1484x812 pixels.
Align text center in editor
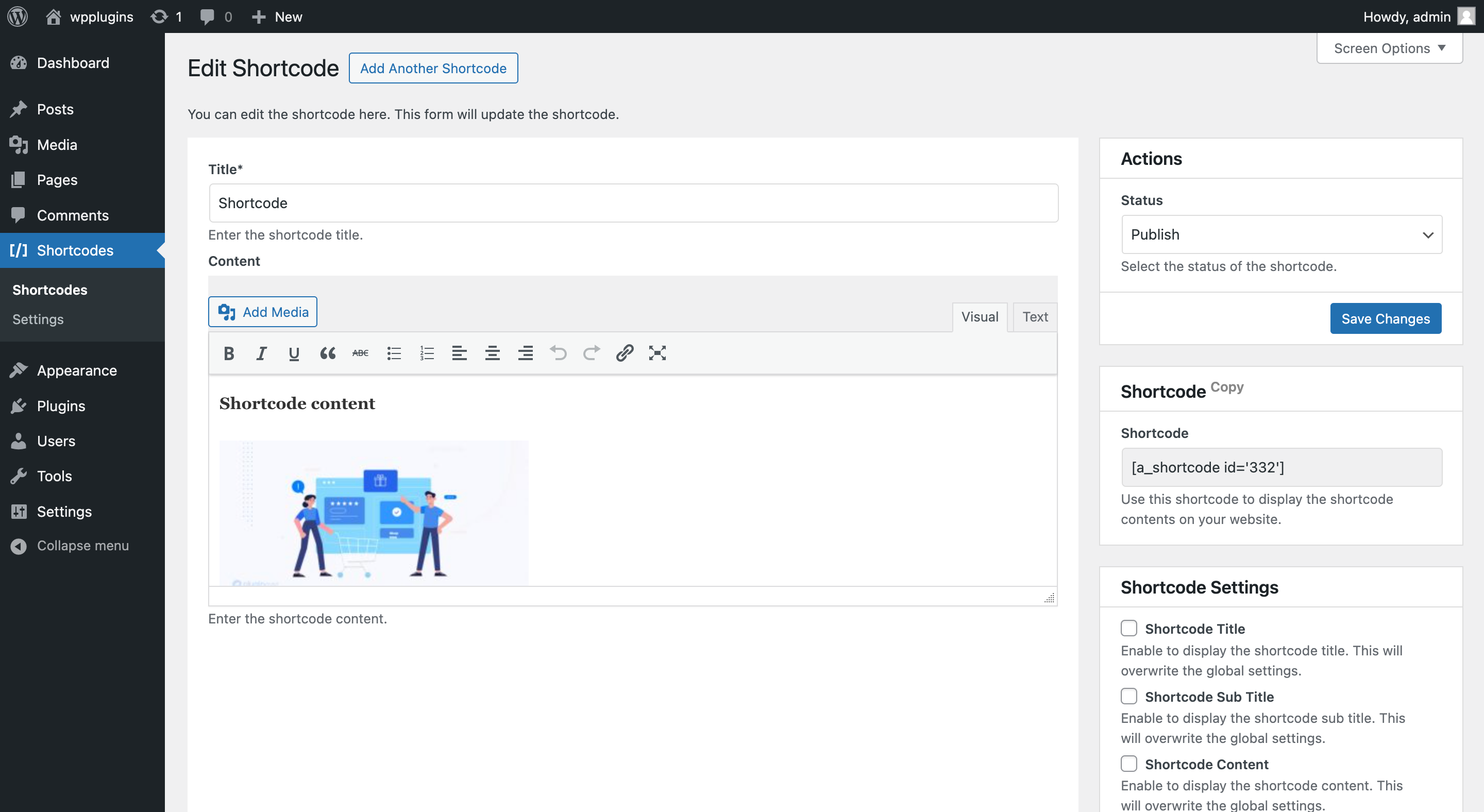[492, 353]
